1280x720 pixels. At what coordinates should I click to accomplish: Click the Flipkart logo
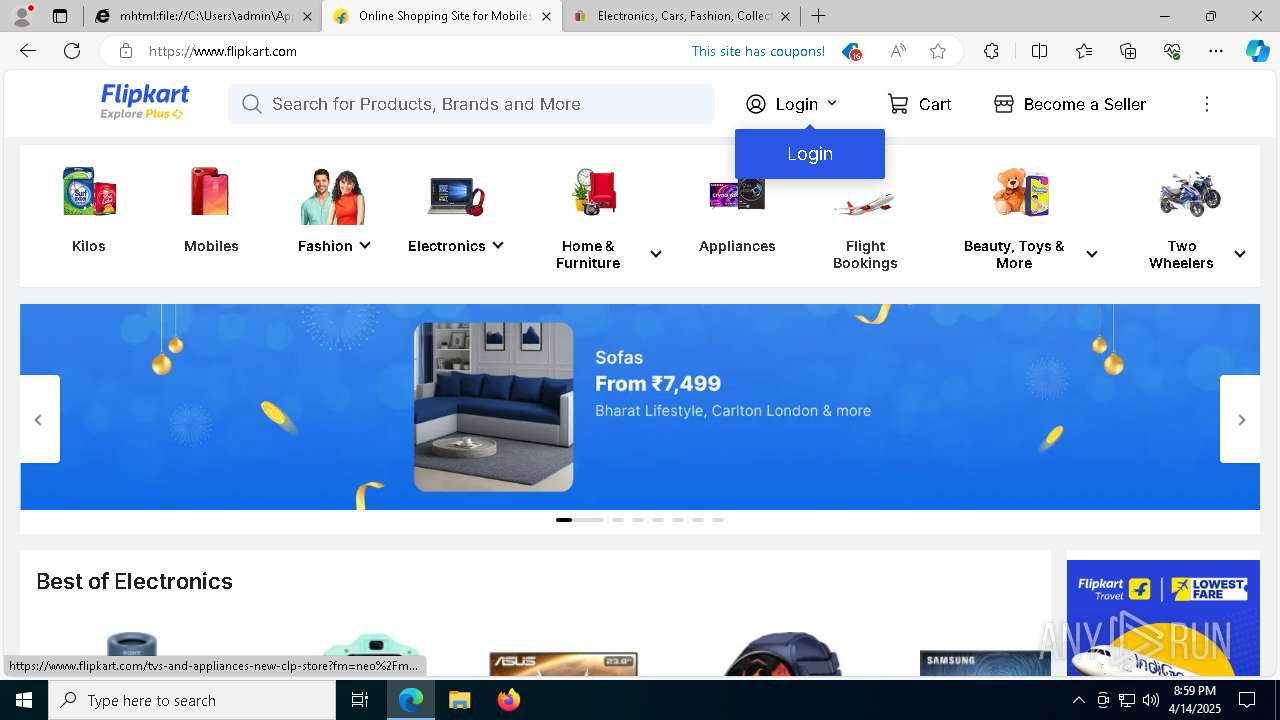pyautogui.click(x=145, y=102)
